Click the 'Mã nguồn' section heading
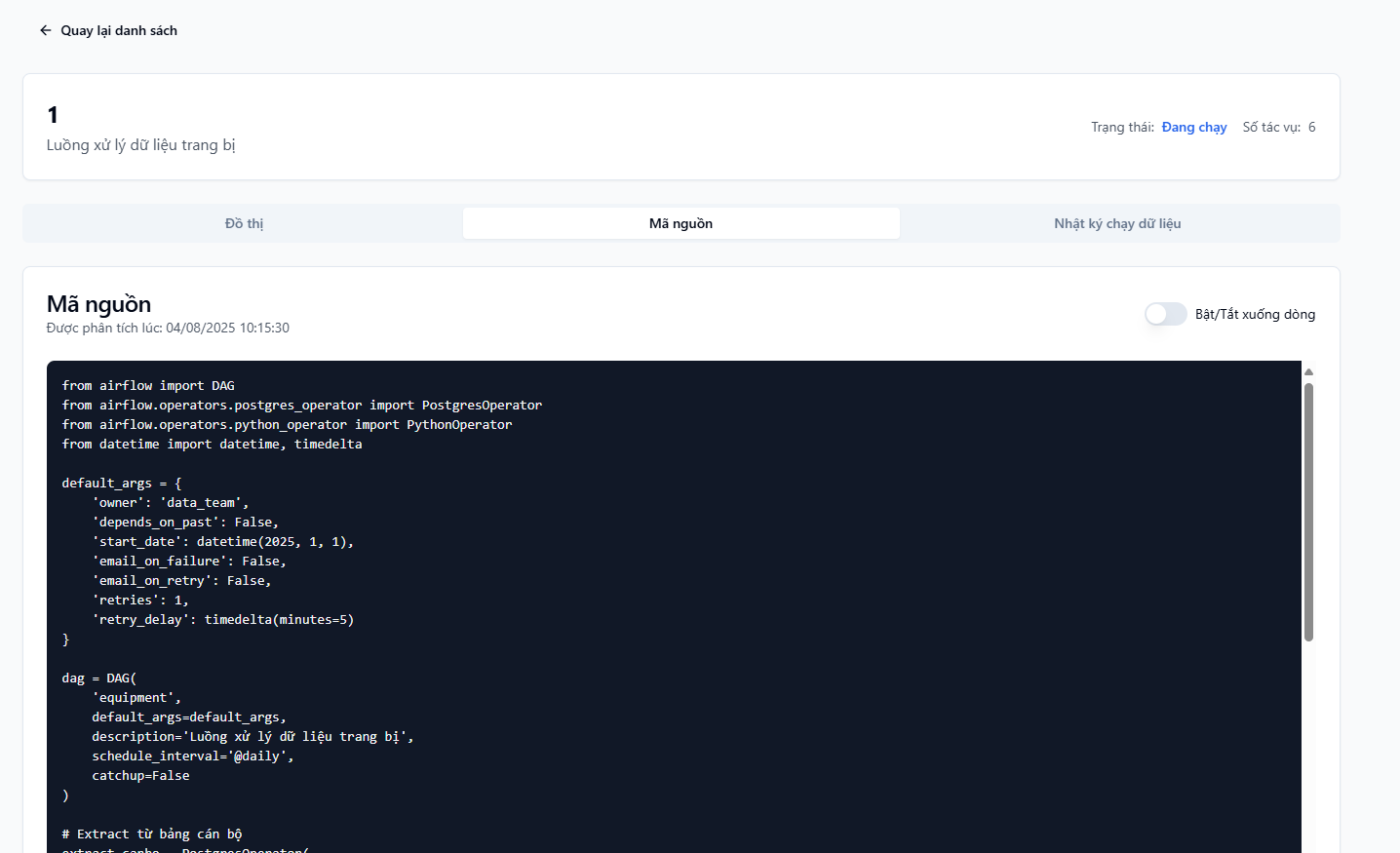Image resolution: width=1400 pixels, height=853 pixels. click(98, 304)
